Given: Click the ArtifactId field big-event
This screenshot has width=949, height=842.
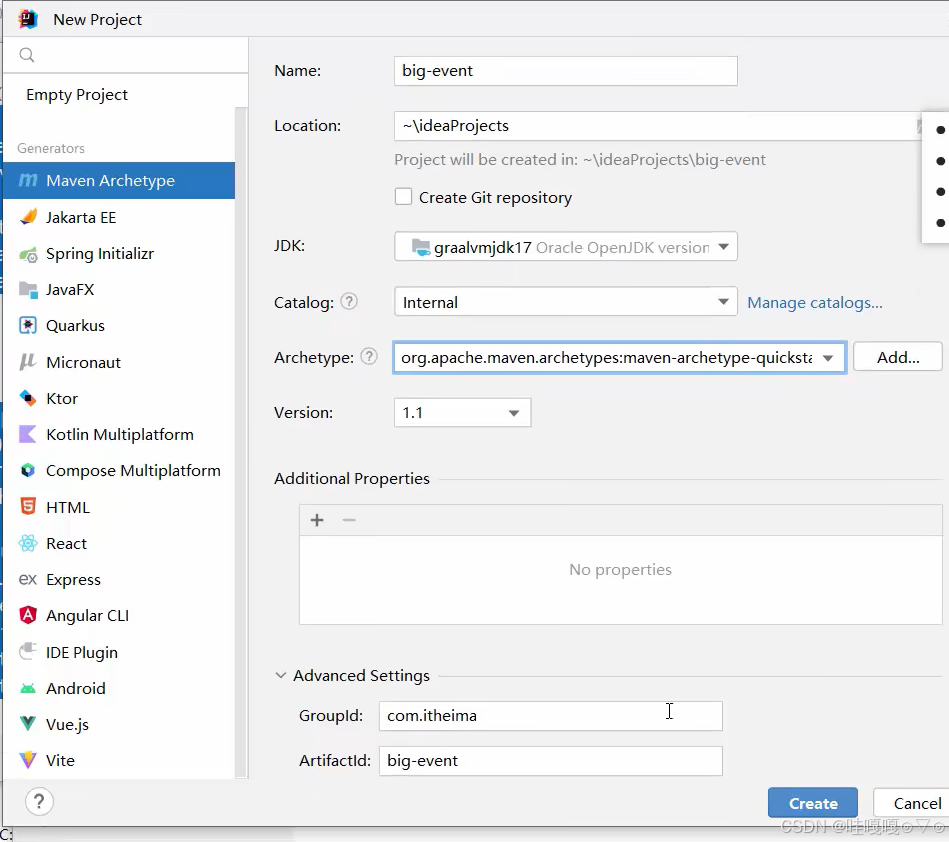Looking at the screenshot, I should (551, 761).
